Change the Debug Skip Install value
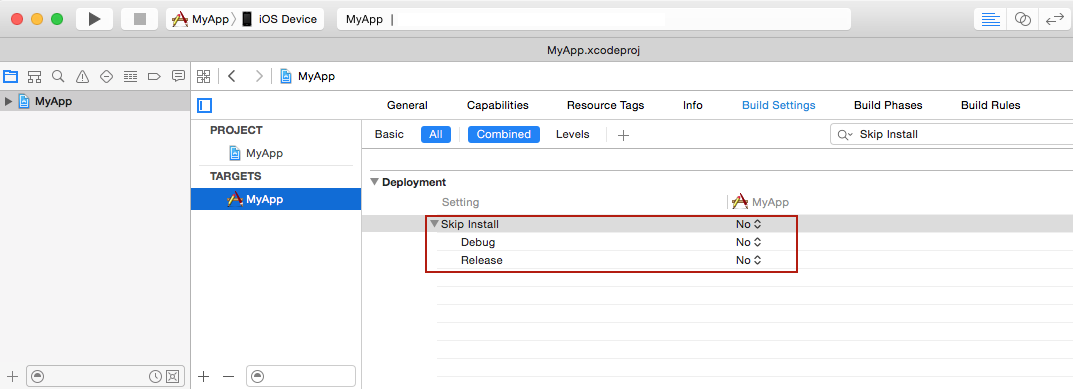1073x389 pixels. pos(749,242)
